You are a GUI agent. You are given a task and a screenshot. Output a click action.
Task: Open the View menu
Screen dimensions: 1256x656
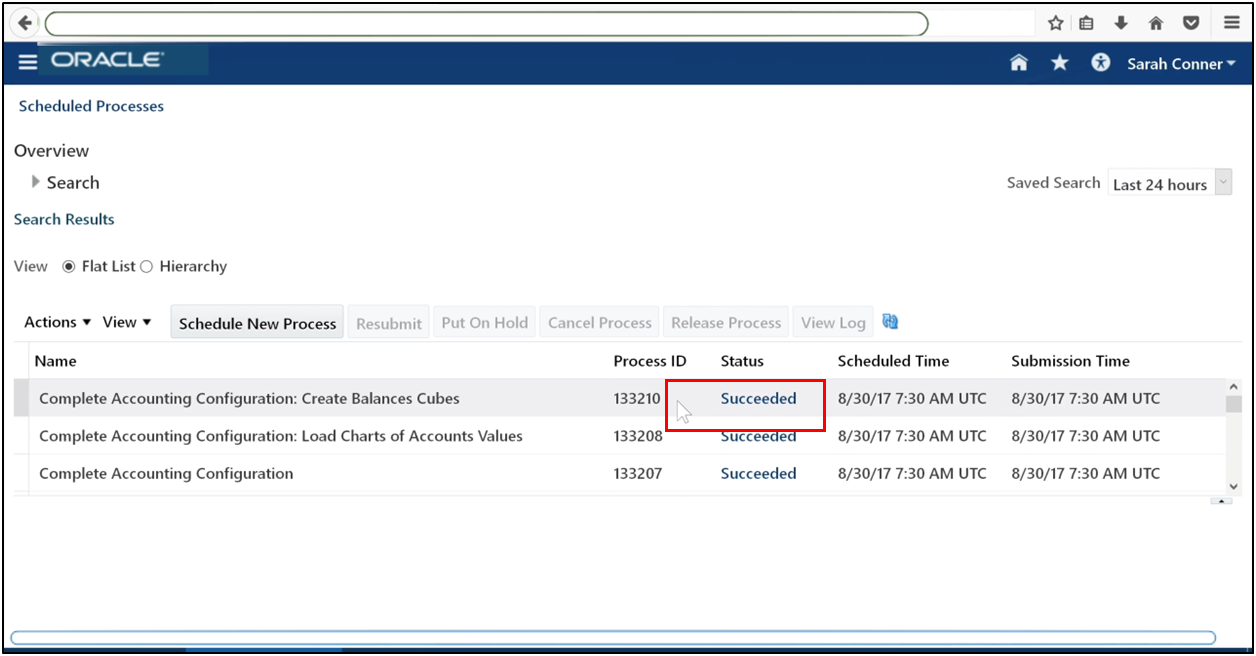[x=126, y=321]
